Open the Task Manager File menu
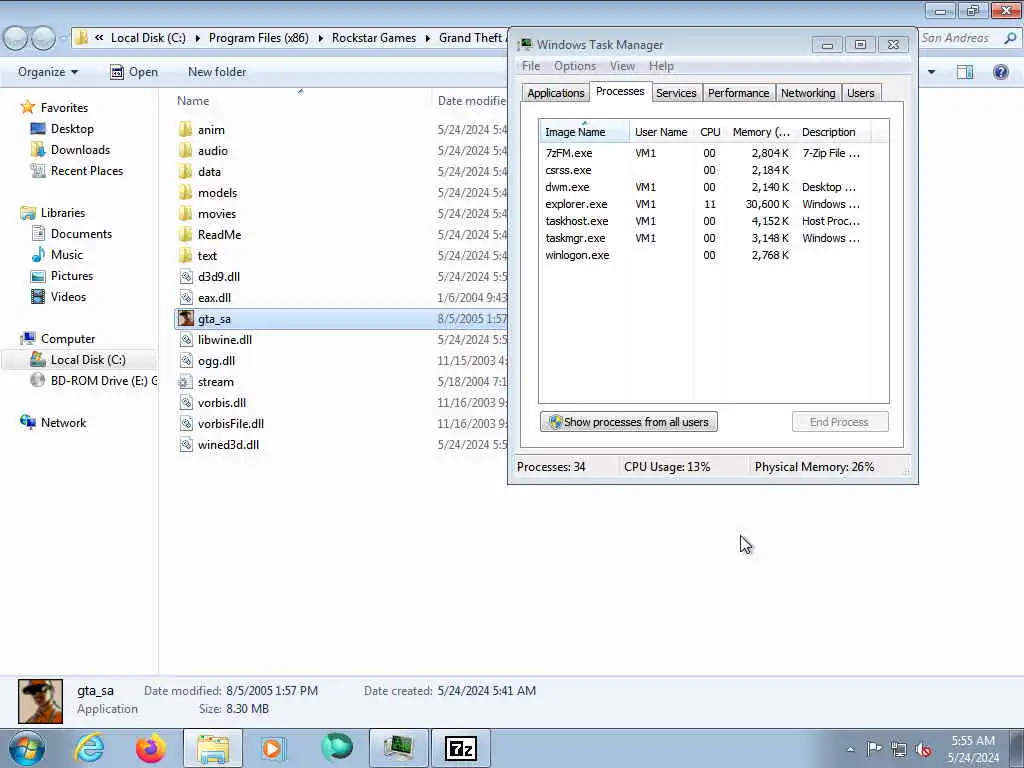The image size is (1024, 768). [x=531, y=66]
